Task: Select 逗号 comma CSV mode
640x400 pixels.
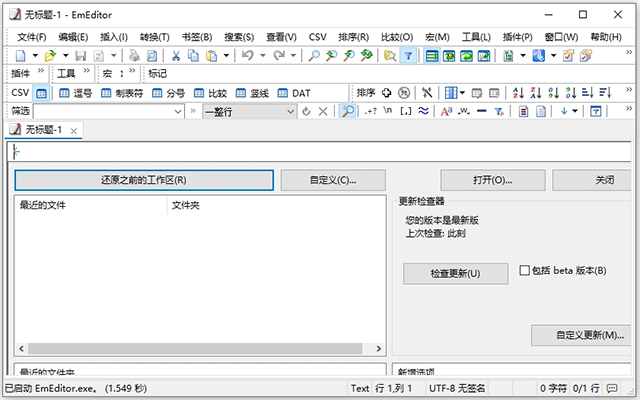Action: point(76,93)
